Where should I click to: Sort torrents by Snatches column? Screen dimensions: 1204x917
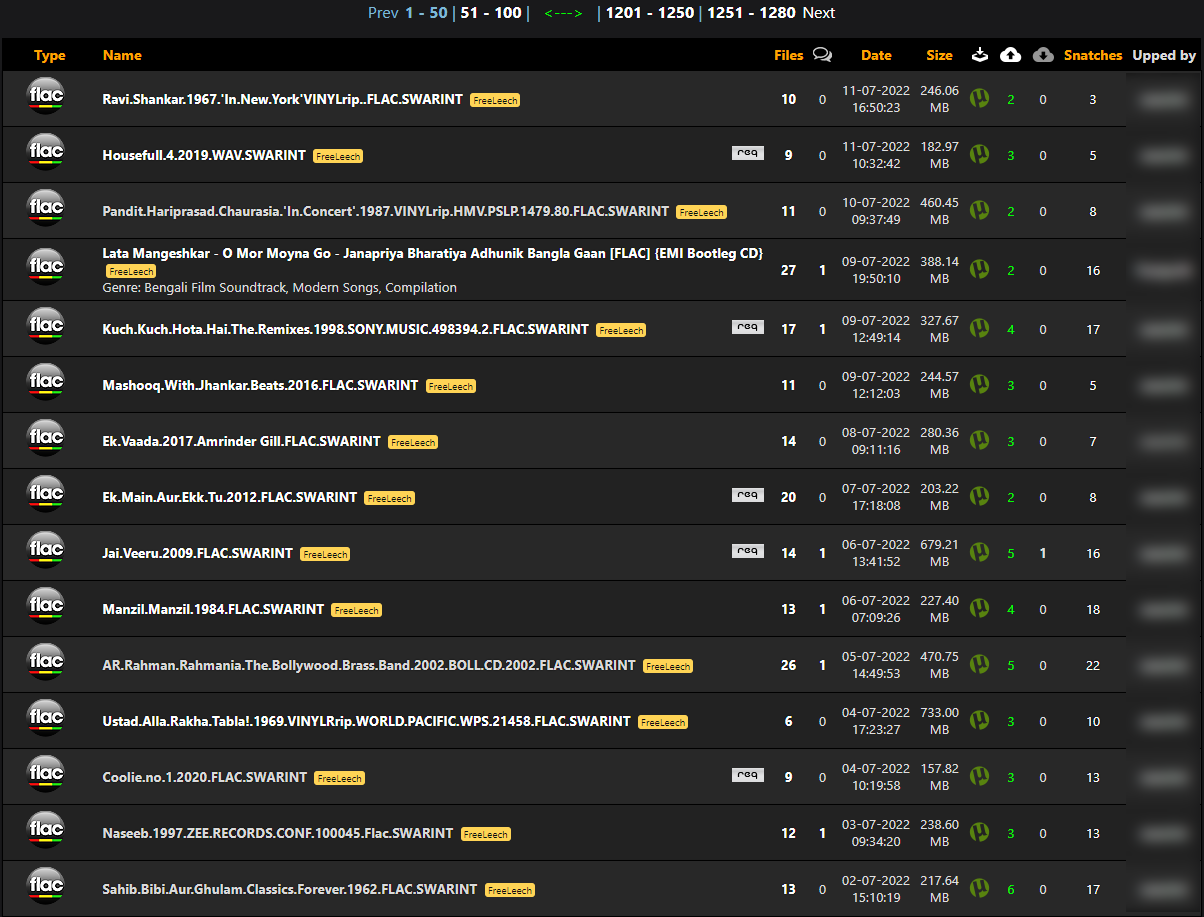tap(1093, 55)
